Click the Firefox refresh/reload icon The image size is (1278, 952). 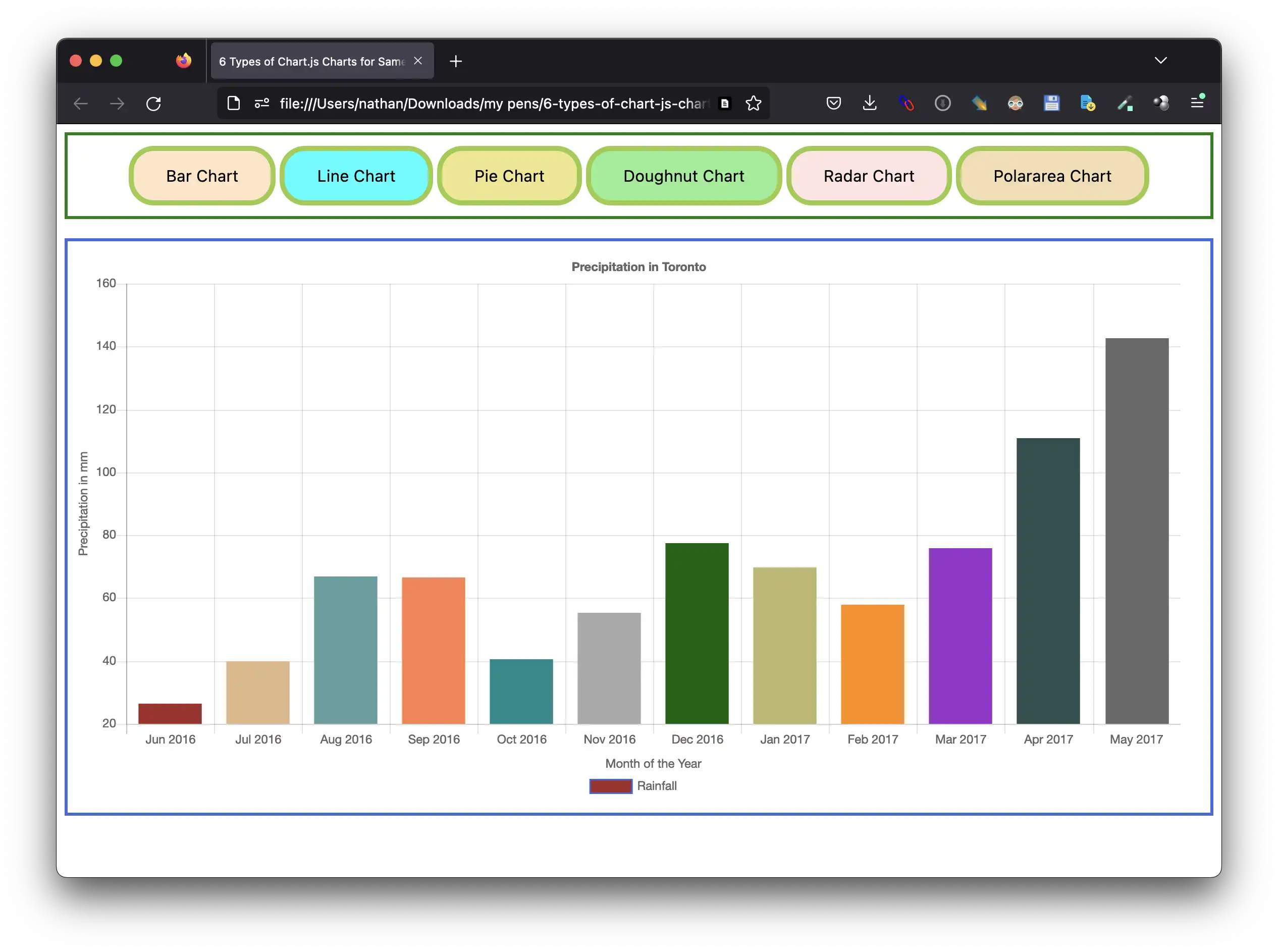pyautogui.click(x=154, y=104)
